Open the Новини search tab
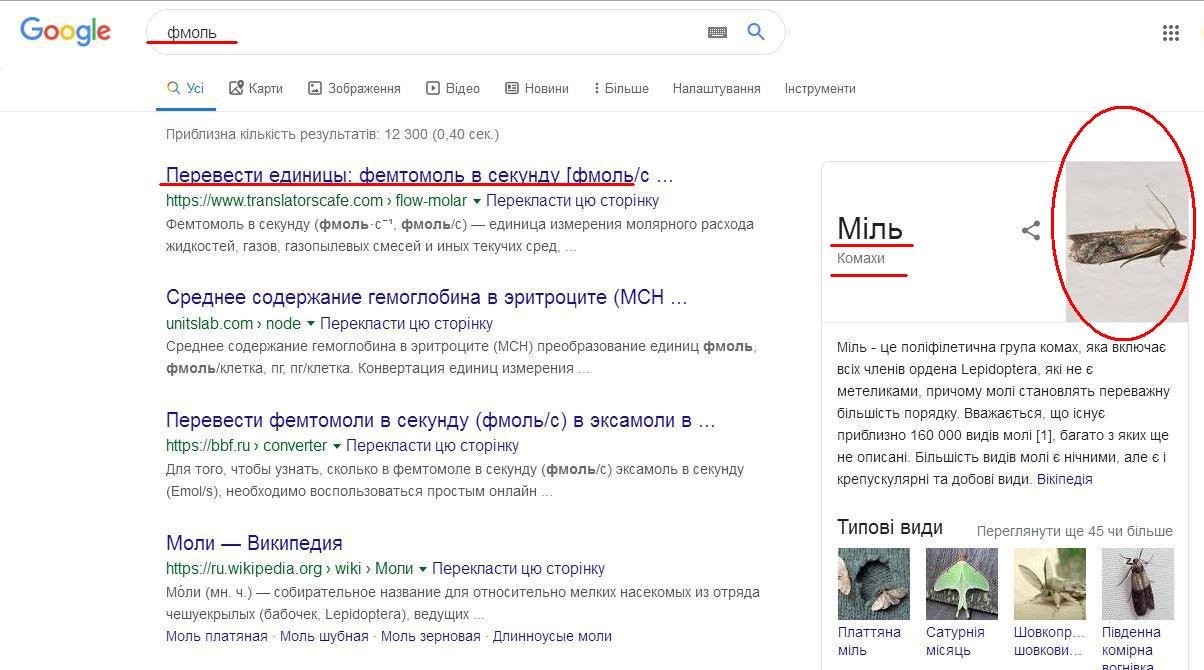This screenshot has height=670, width=1204. pyautogui.click(x=537, y=88)
